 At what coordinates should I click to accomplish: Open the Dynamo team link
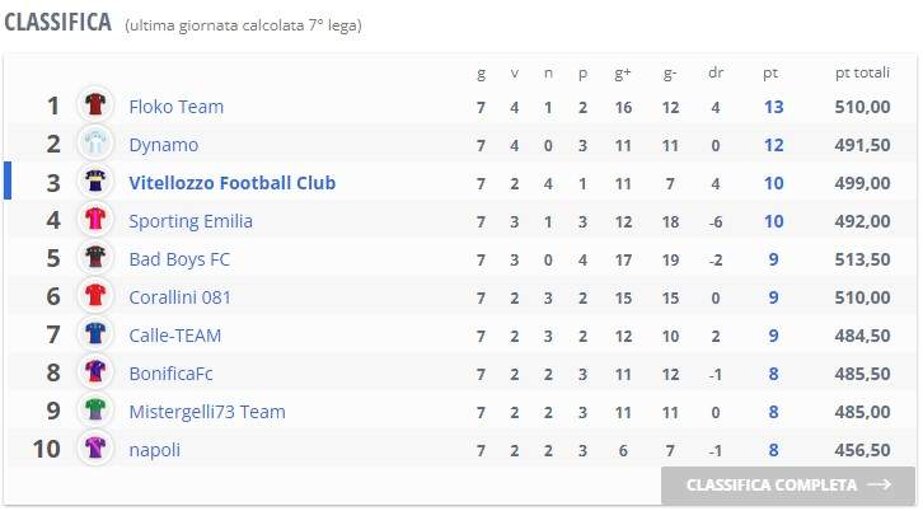[x=163, y=145]
